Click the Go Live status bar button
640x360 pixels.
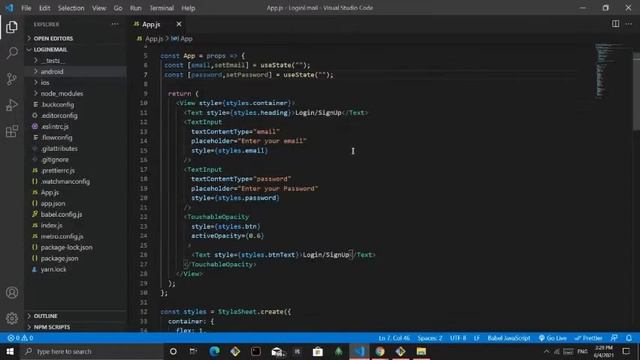(x=553, y=338)
